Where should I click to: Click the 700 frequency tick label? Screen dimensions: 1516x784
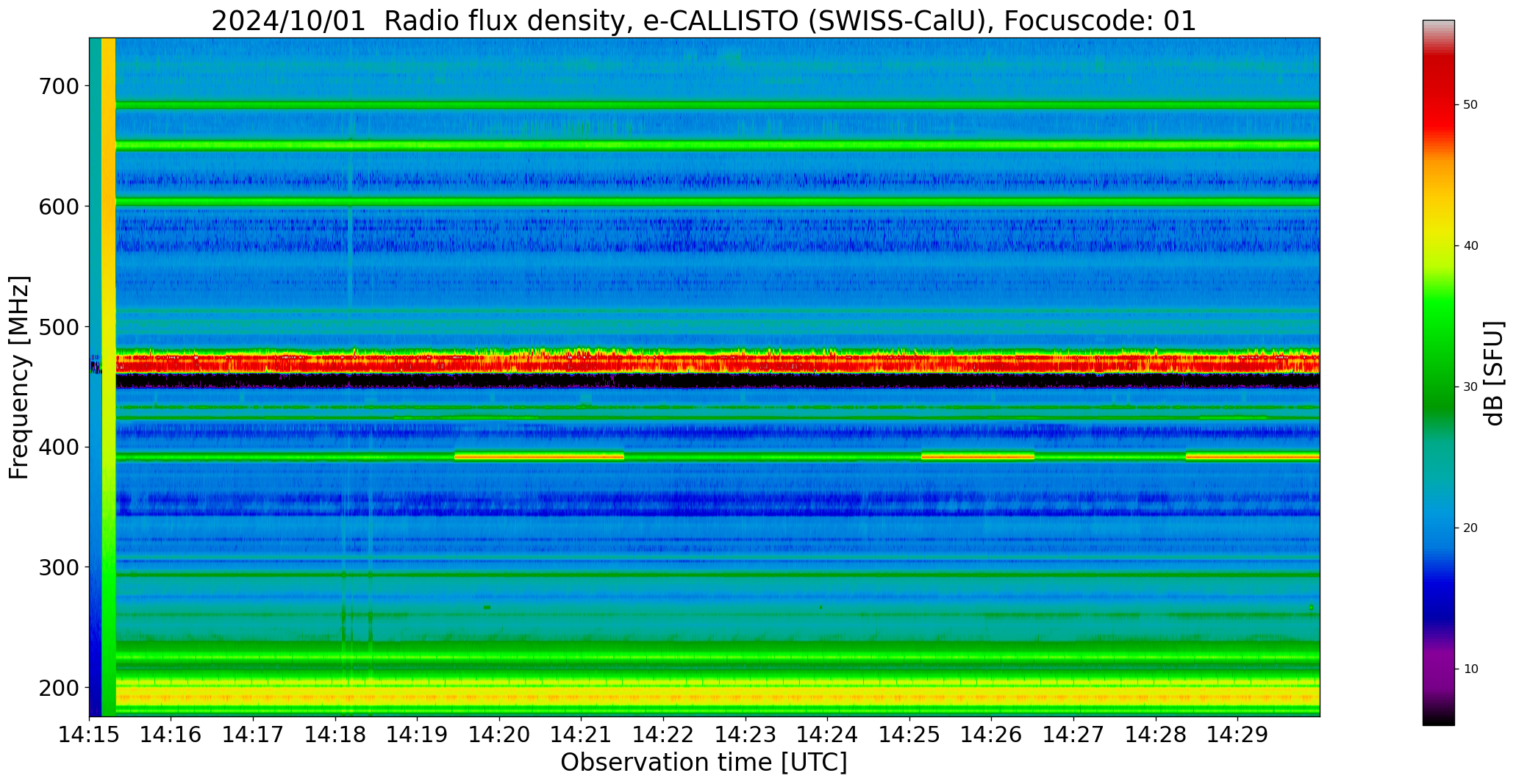57,86
